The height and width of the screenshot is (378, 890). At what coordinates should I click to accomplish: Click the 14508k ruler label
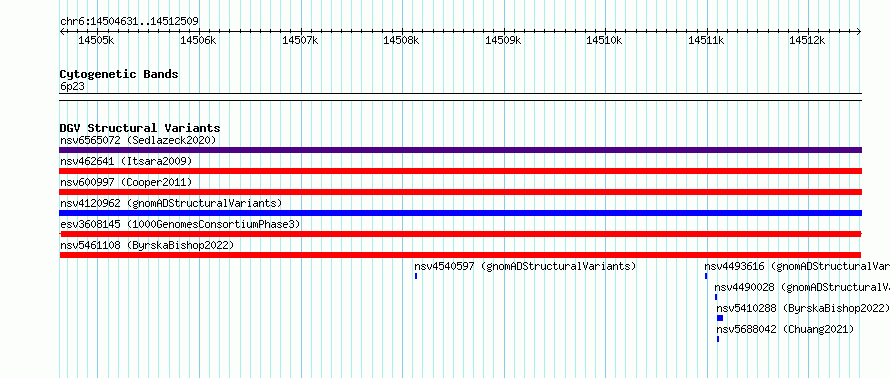coord(401,40)
